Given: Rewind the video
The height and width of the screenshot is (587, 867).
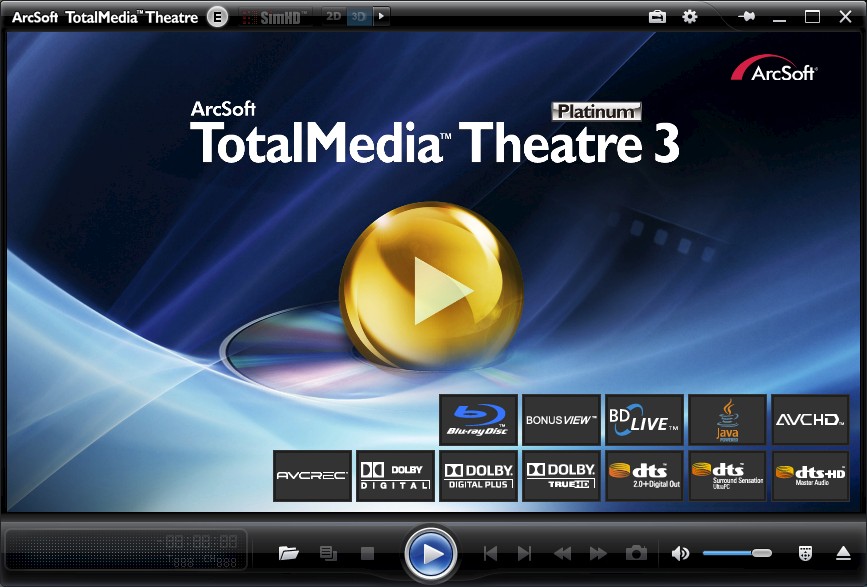Looking at the screenshot, I should click(563, 553).
